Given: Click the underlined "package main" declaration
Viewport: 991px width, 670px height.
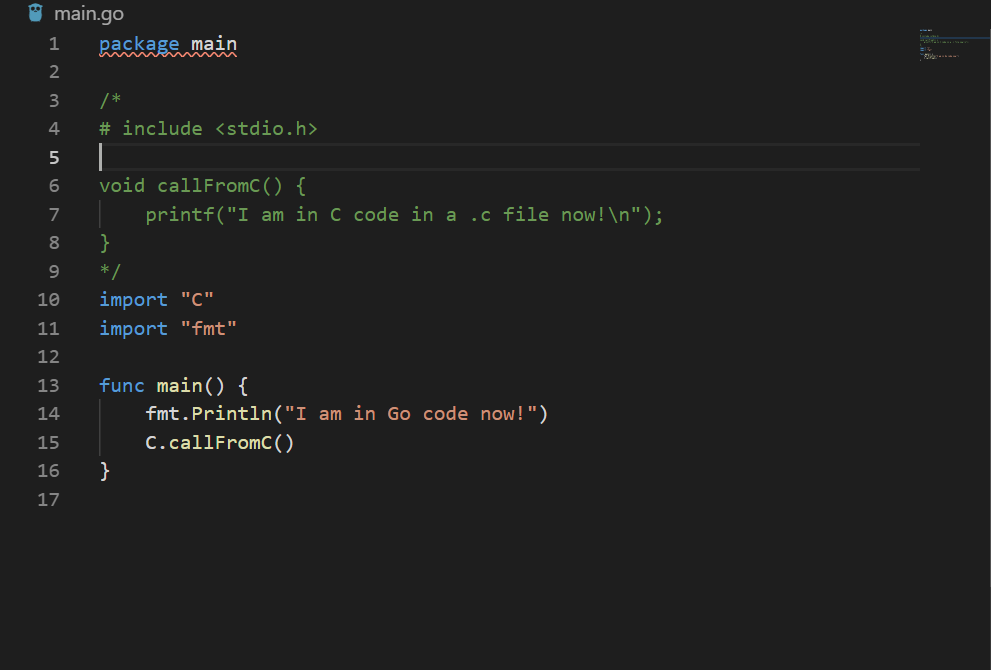Looking at the screenshot, I should tap(167, 44).
